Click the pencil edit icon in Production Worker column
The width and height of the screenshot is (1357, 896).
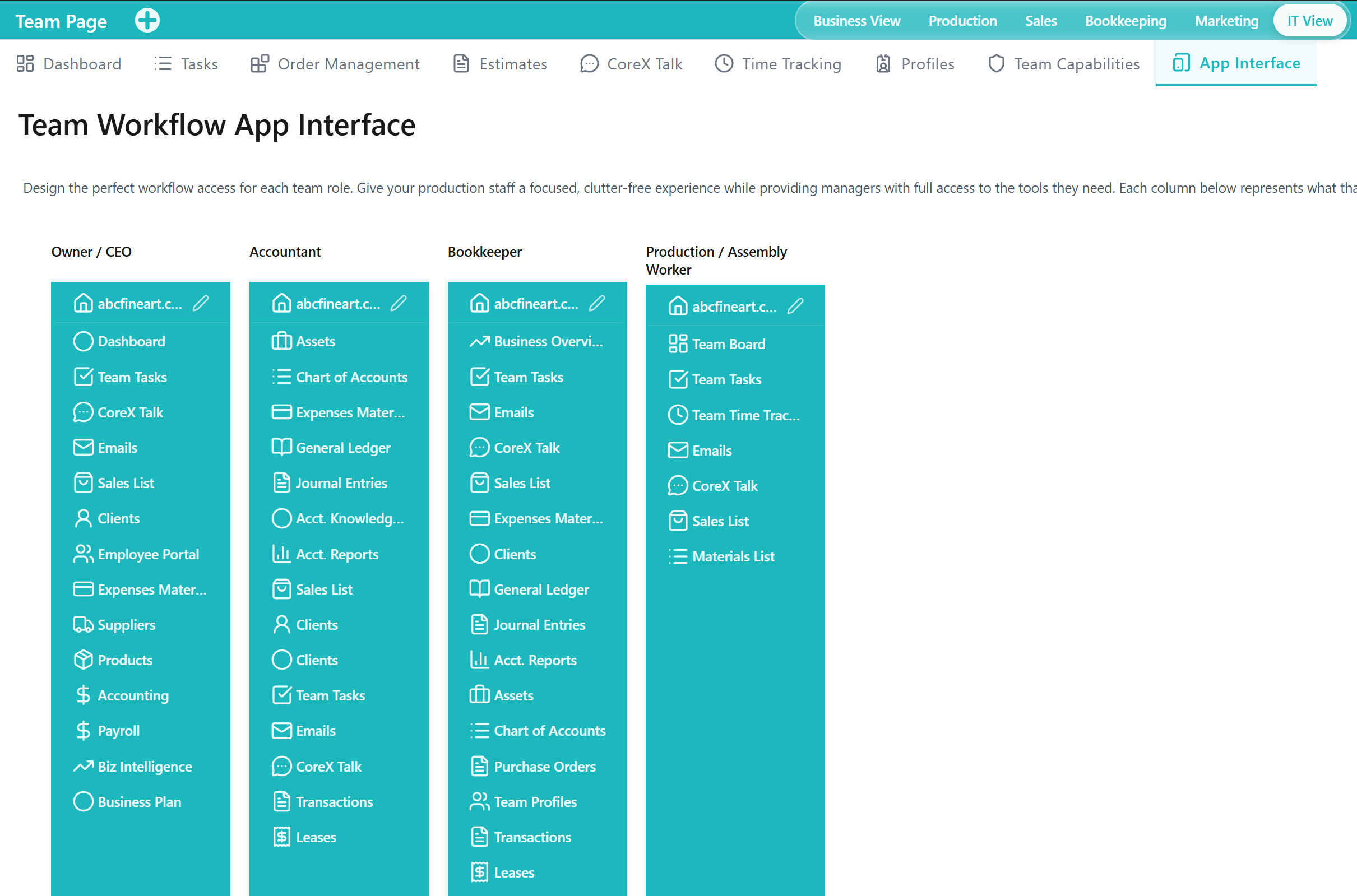(796, 307)
